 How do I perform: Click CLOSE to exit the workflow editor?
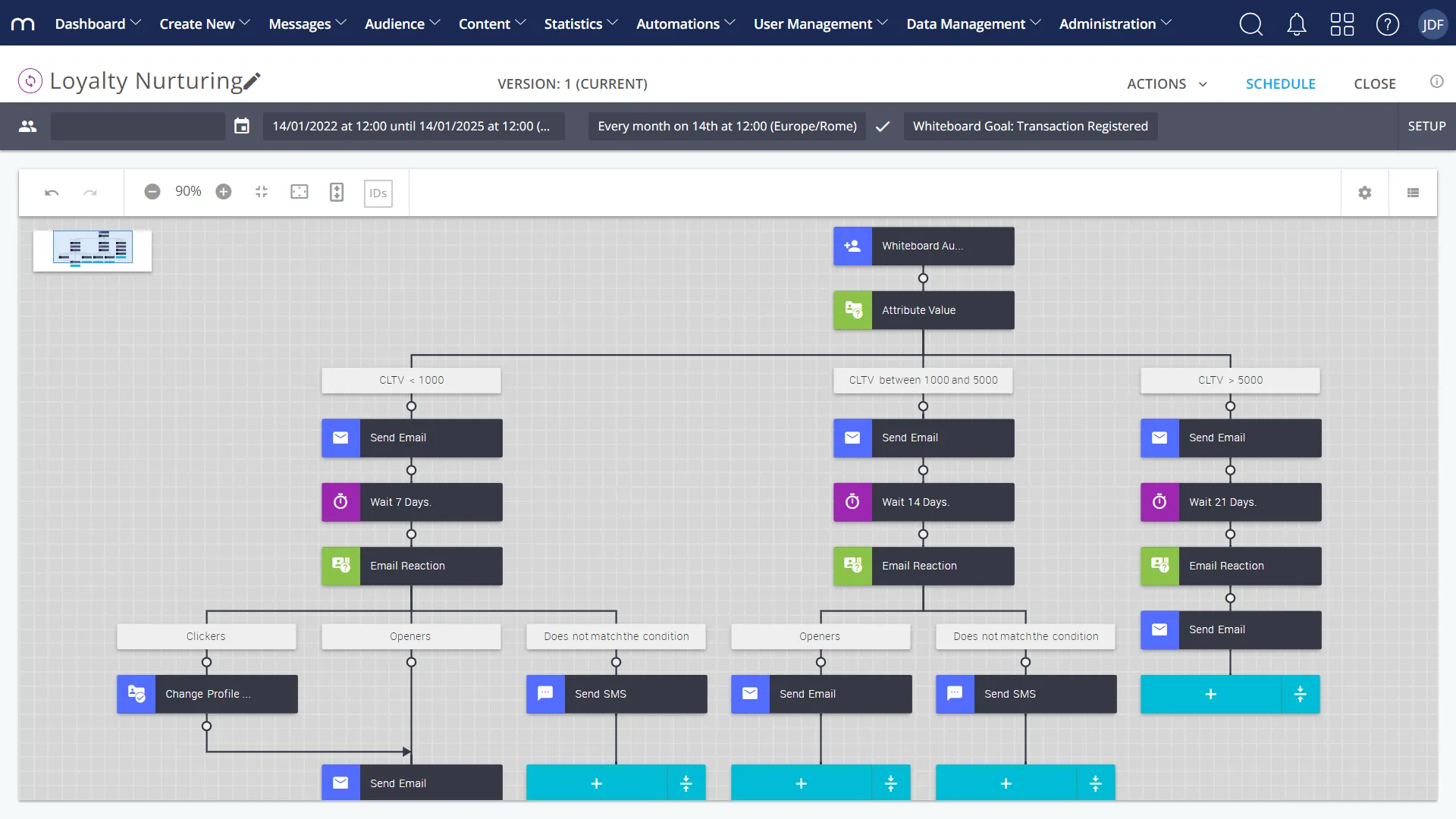pos(1375,83)
